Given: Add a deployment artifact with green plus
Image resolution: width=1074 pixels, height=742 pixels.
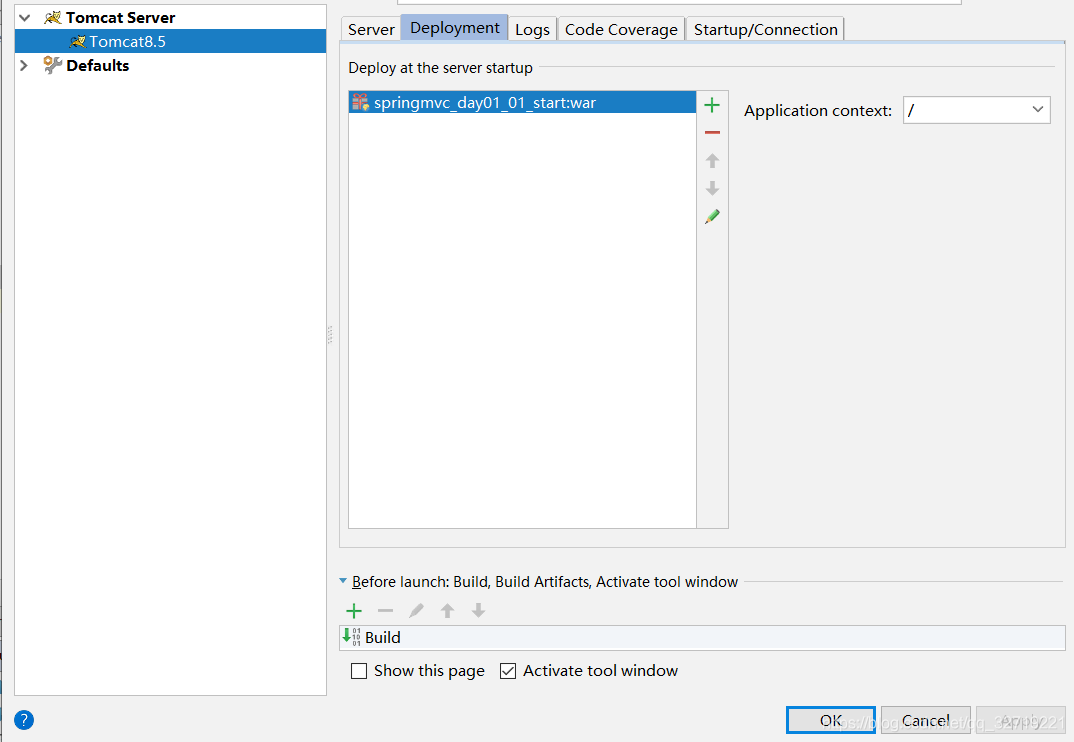Looking at the screenshot, I should (x=712, y=105).
